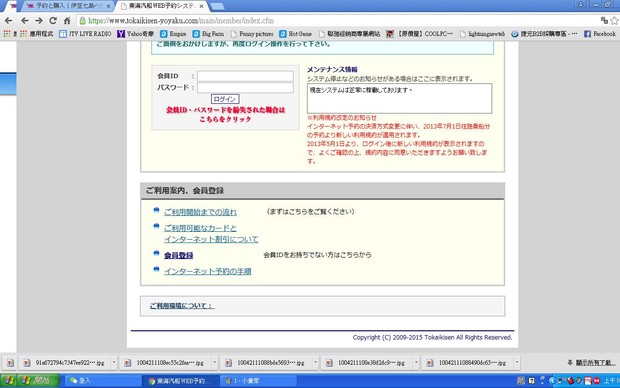Switch to 東海汽船WEB予約 taskbar window
The image size is (620, 388).
(x=180, y=381)
